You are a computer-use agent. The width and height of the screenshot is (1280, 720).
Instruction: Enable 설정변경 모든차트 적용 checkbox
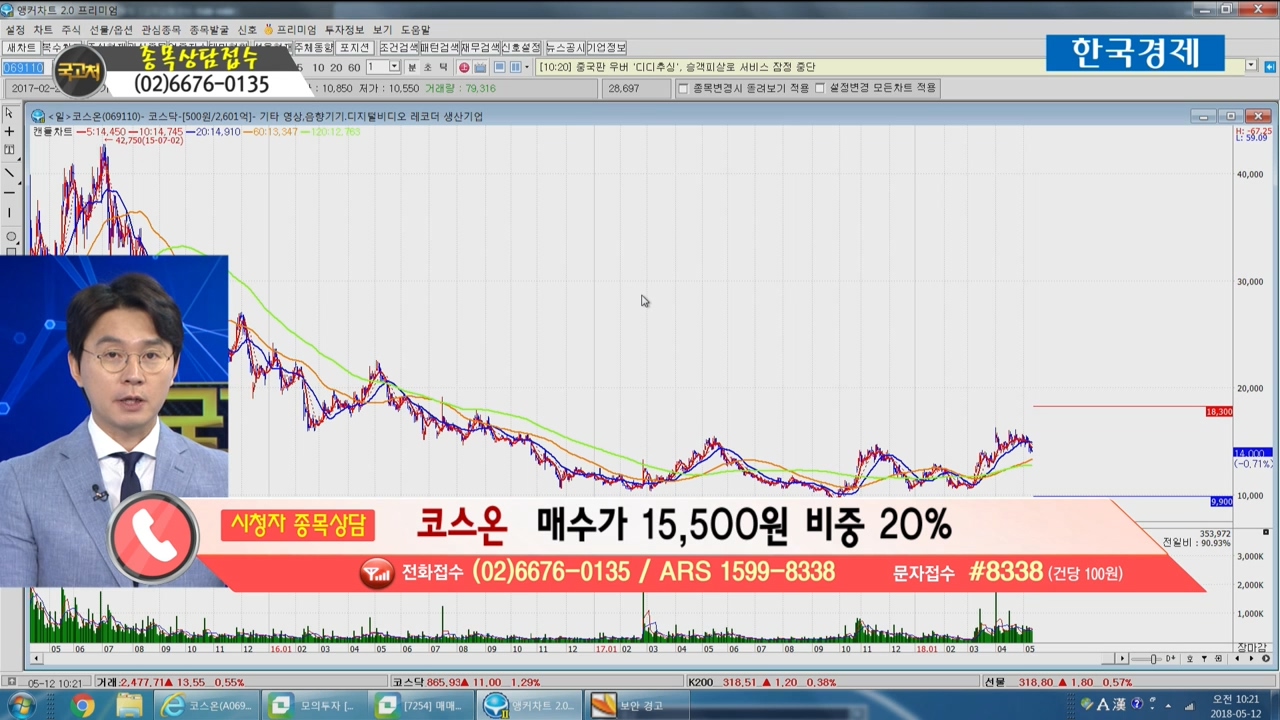(x=820, y=88)
